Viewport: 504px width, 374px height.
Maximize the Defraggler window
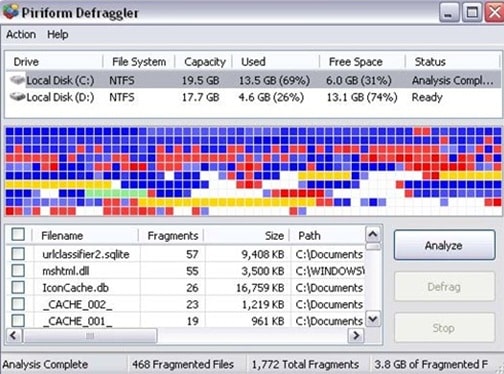472,13
